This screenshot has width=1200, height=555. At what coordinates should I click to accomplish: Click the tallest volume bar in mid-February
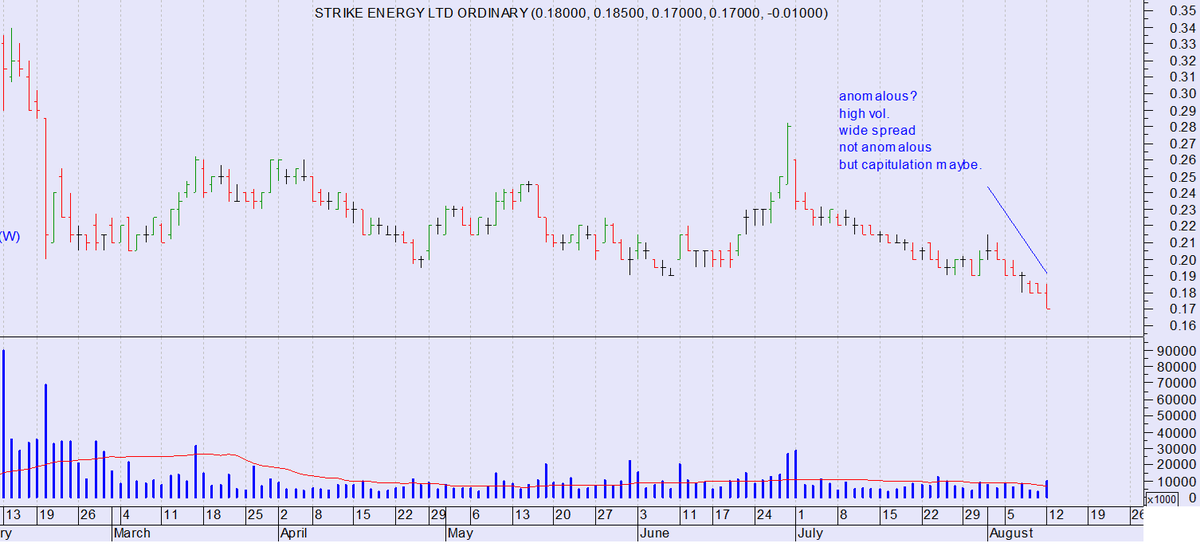pos(3,424)
